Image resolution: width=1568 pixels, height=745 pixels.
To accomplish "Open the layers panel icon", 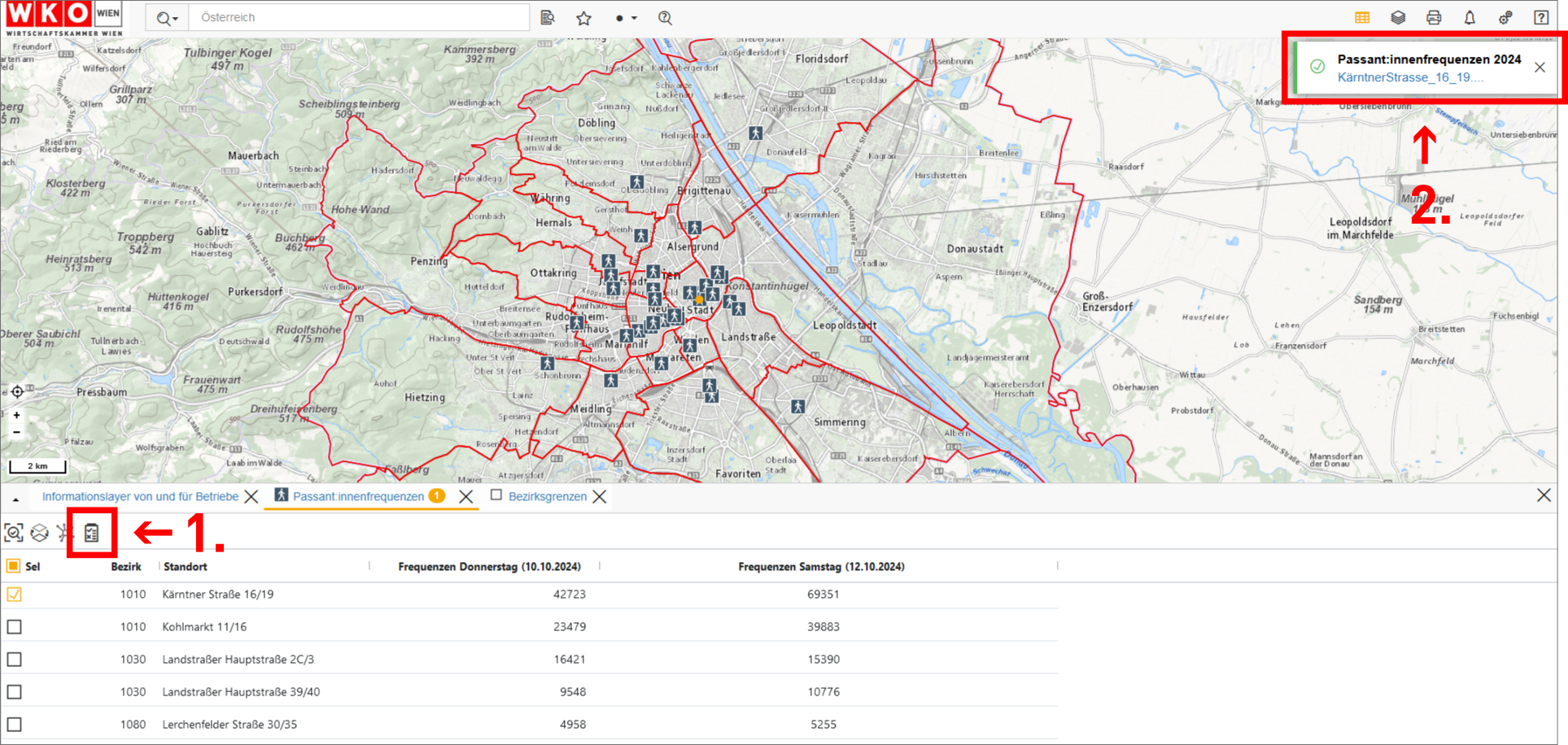I will pos(1398,17).
